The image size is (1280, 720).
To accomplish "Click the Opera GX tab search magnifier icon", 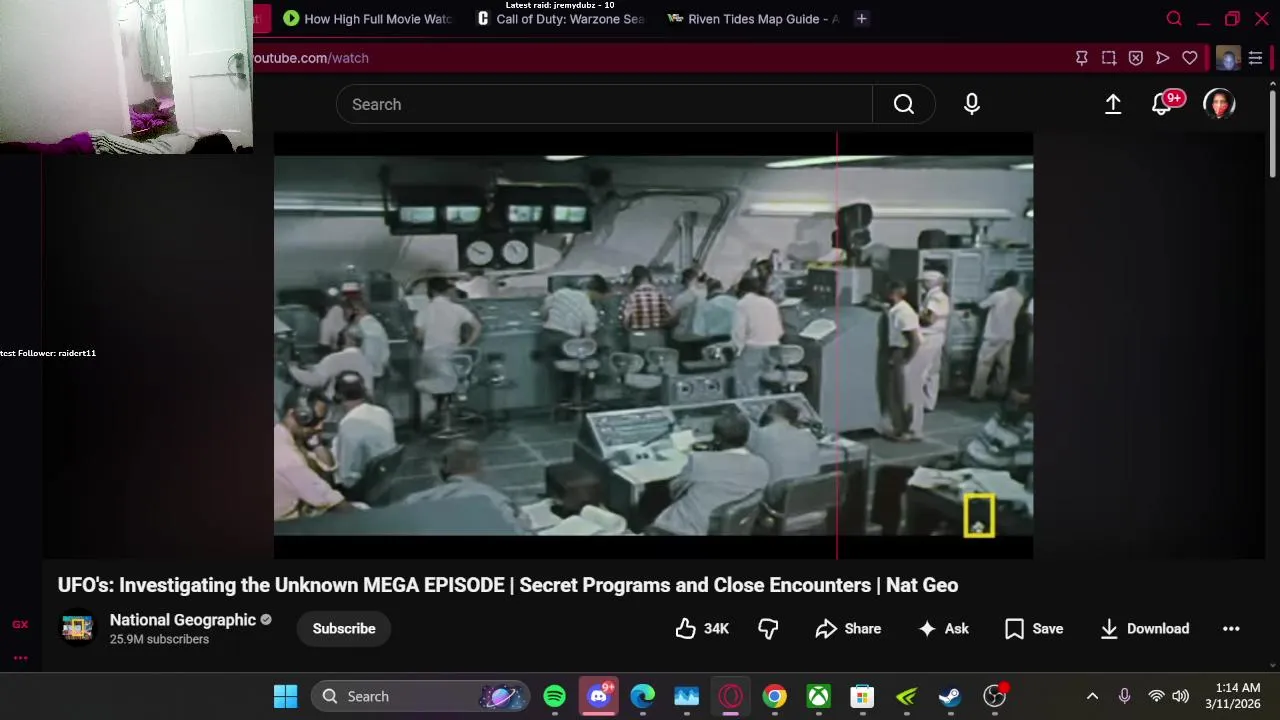I will pyautogui.click(x=1174, y=18).
